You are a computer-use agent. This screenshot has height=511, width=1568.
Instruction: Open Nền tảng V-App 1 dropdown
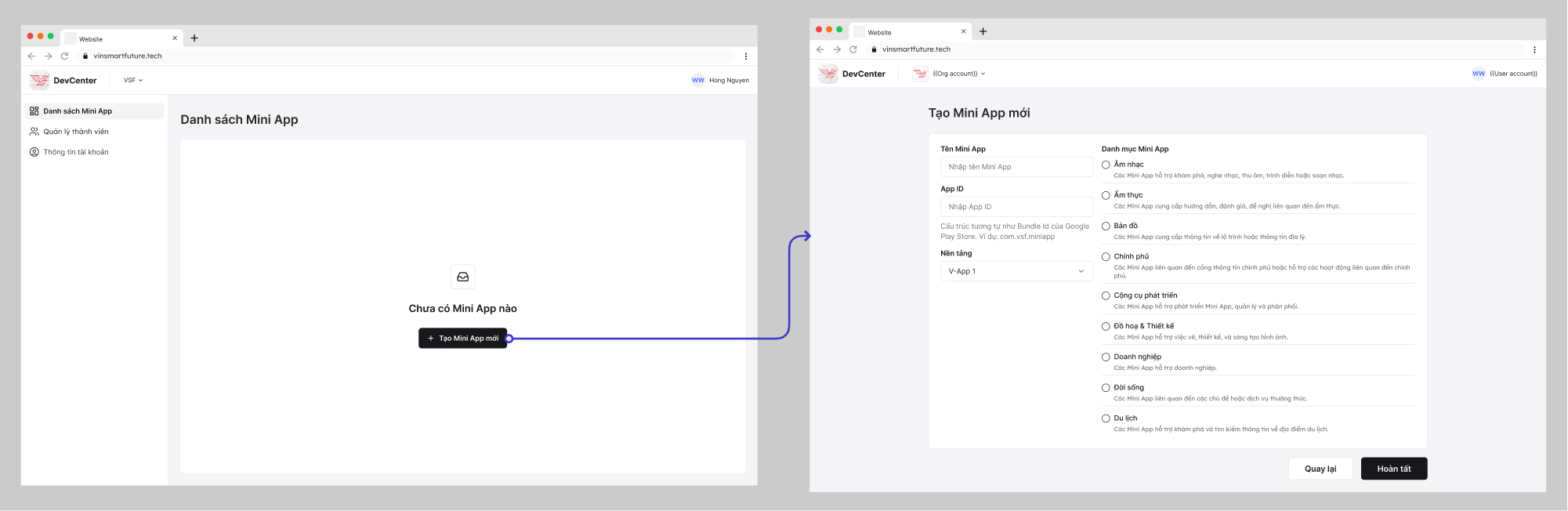(1016, 271)
